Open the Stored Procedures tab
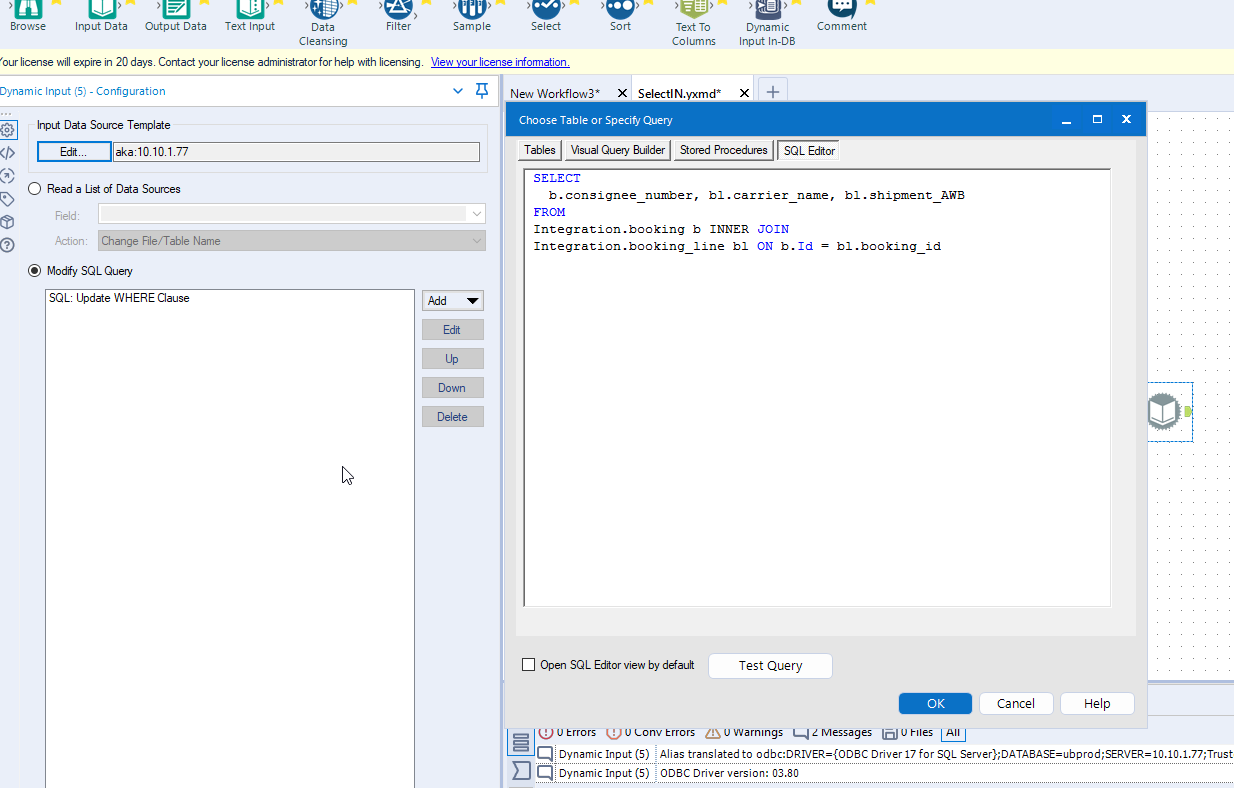1234x788 pixels. click(723, 150)
